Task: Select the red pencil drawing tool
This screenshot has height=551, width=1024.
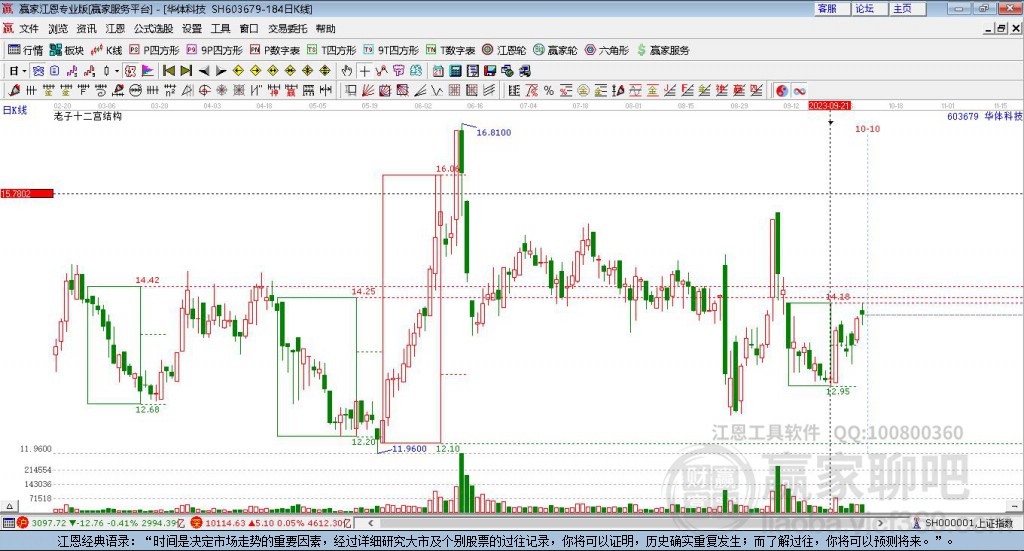Action: [x=14, y=91]
